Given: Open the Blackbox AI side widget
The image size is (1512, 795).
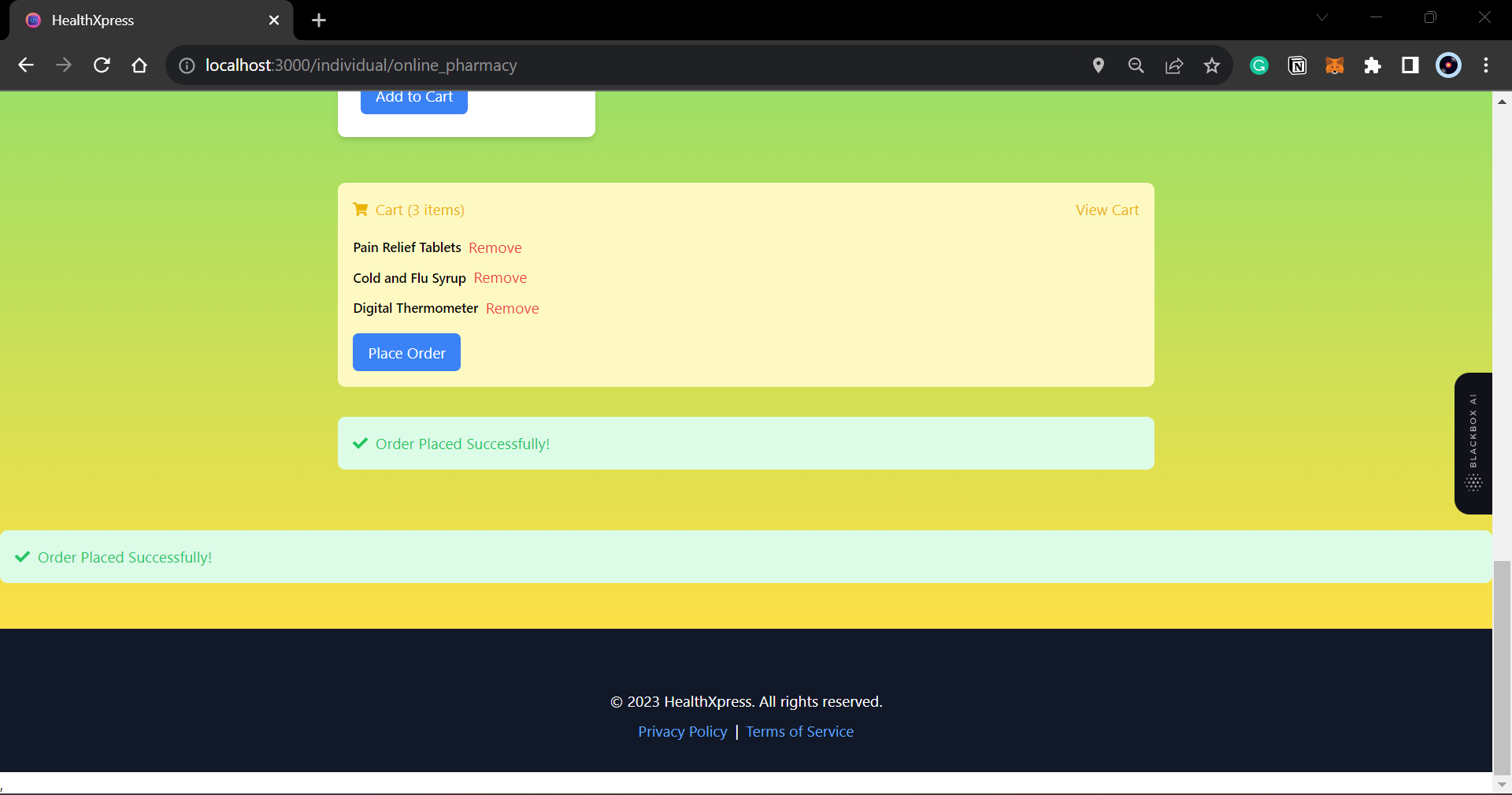Looking at the screenshot, I should (x=1473, y=444).
